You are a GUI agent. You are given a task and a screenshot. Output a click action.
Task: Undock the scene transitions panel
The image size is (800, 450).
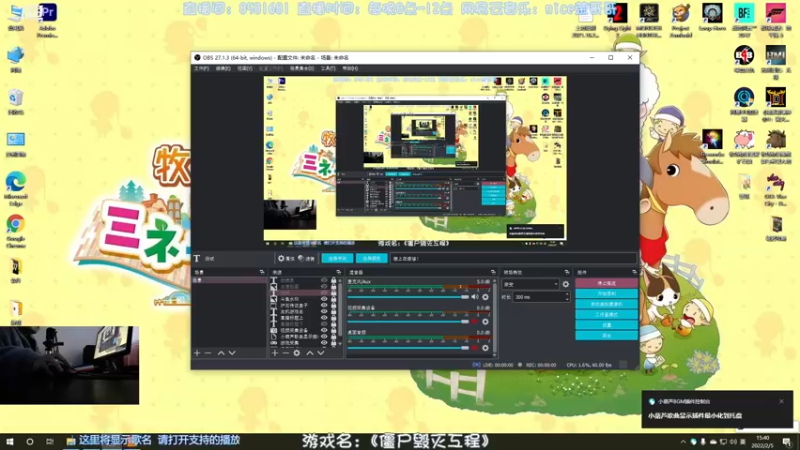tap(567, 272)
